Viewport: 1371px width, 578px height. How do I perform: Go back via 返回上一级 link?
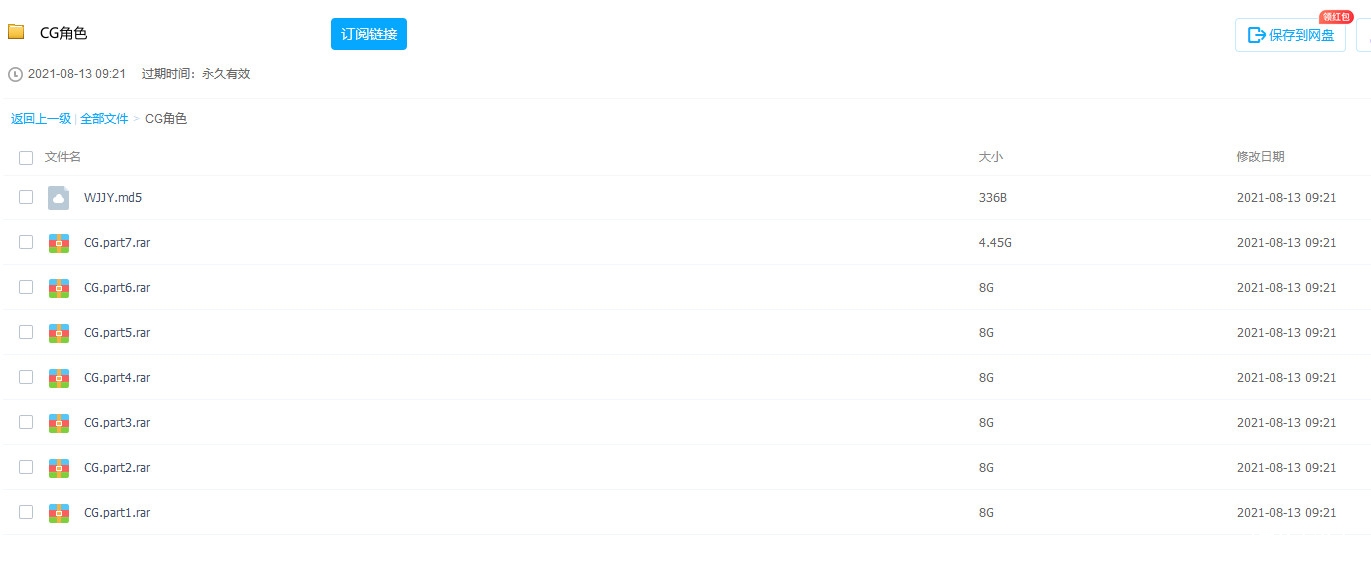[41, 118]
